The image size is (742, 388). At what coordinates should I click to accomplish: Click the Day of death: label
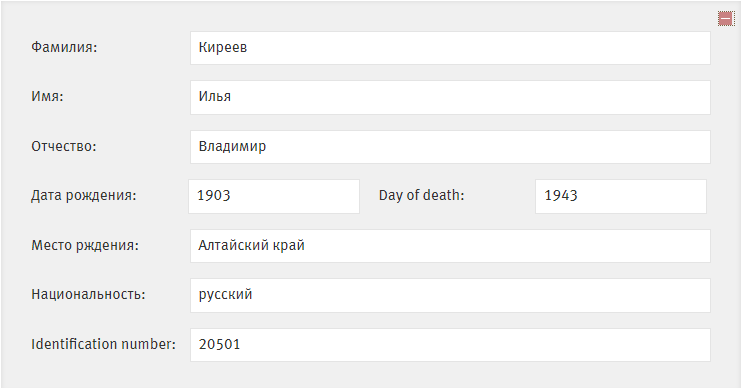[421, 195]
